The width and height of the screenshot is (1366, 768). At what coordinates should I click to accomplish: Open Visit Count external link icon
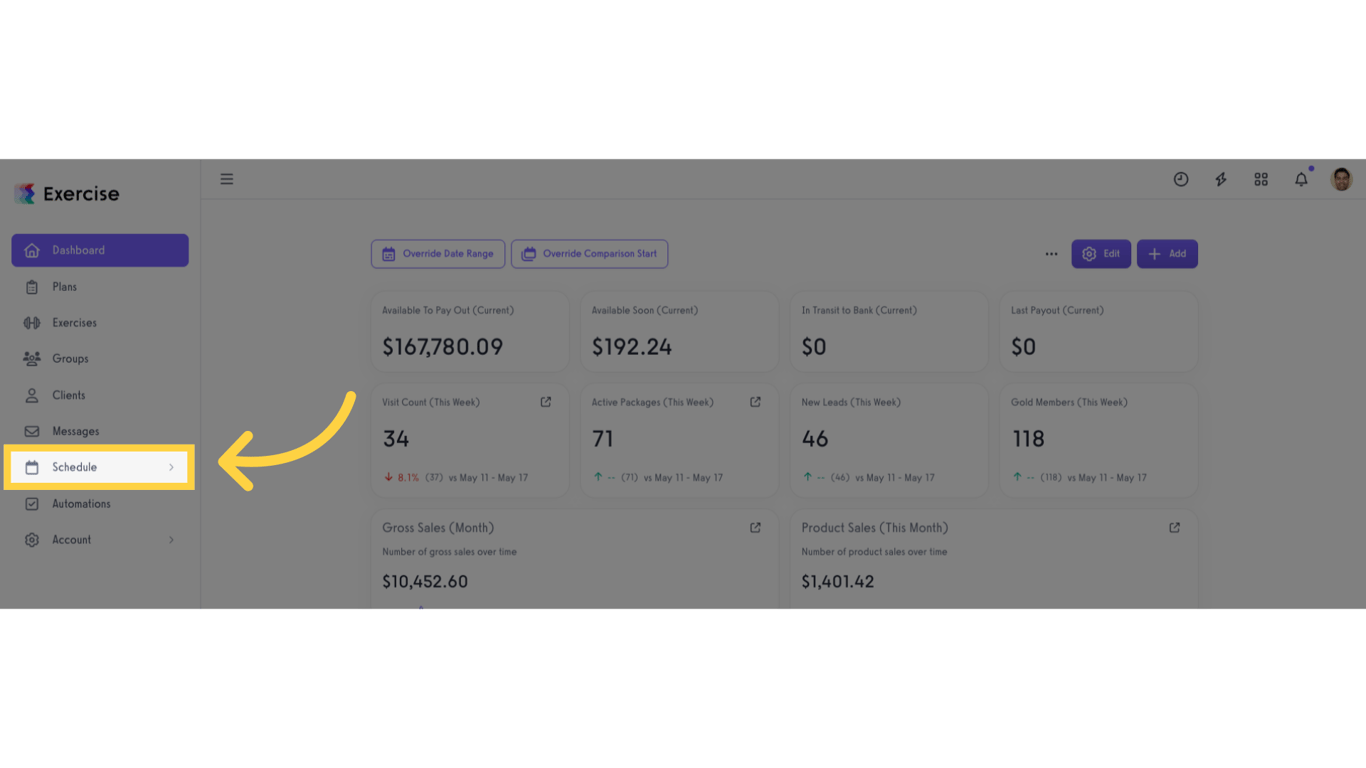pyautogui.click(x=546, y=402)
